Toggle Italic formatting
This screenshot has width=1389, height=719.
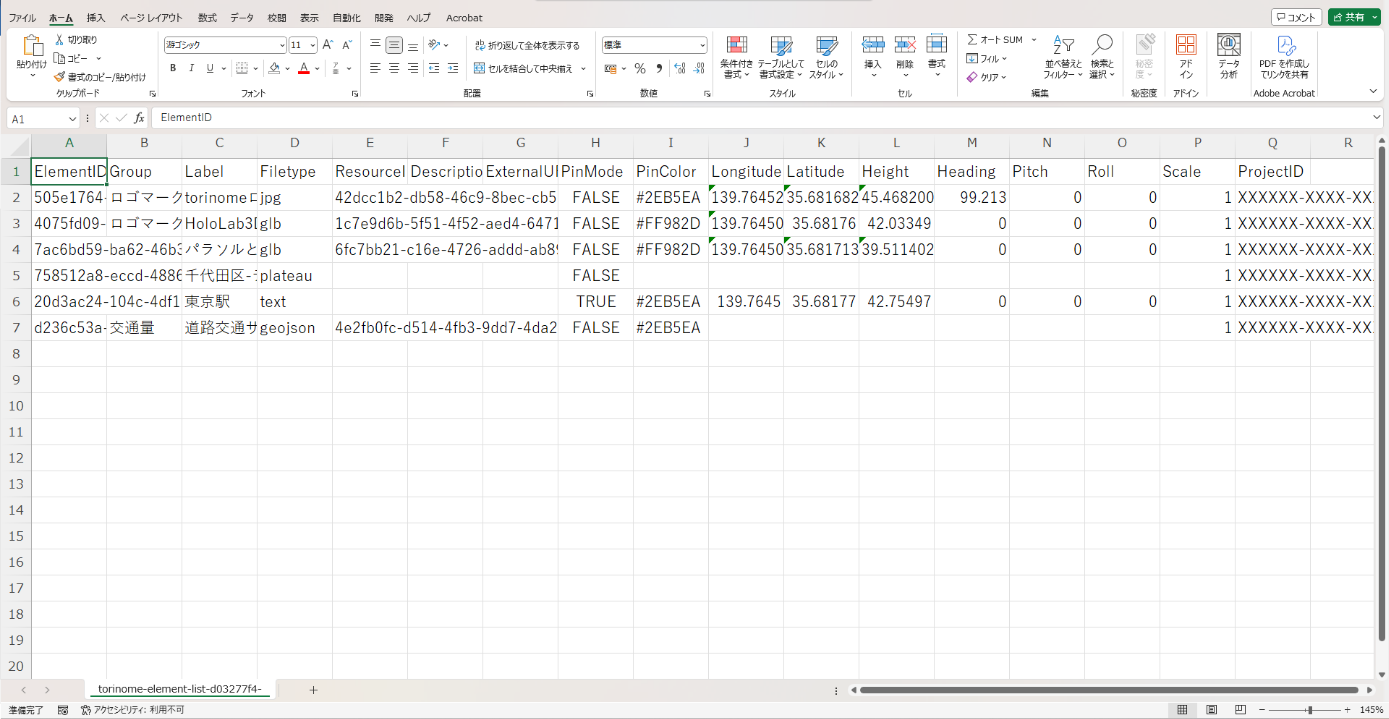click(x=191, y=68)
